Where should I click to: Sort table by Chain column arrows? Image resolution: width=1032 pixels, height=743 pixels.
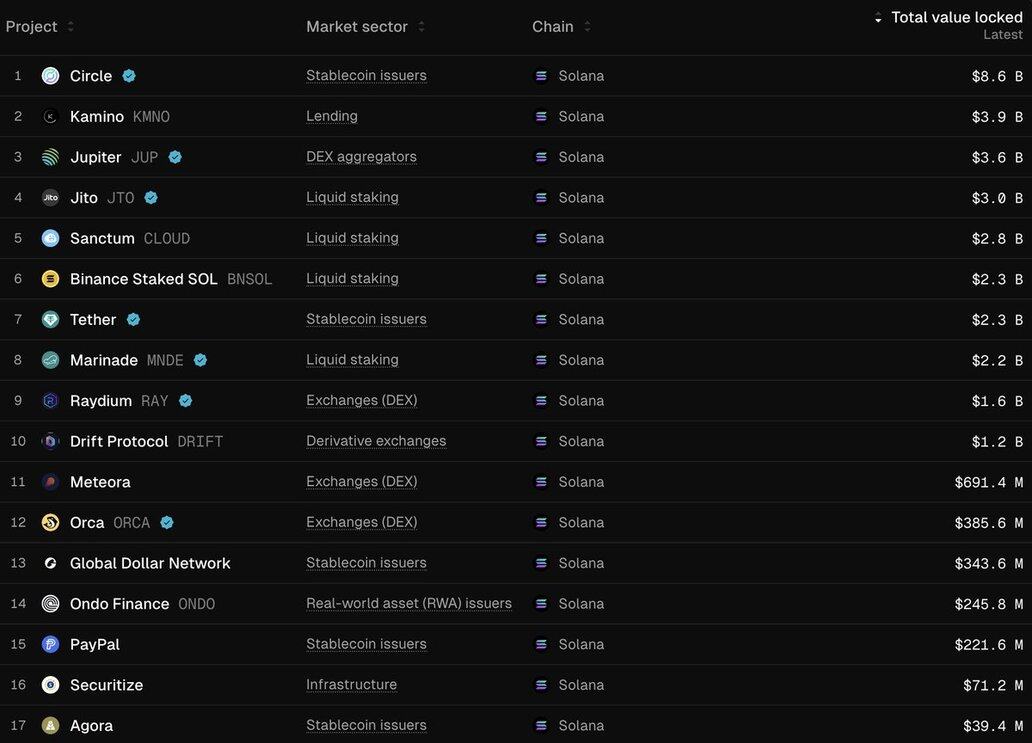point(587,27)
